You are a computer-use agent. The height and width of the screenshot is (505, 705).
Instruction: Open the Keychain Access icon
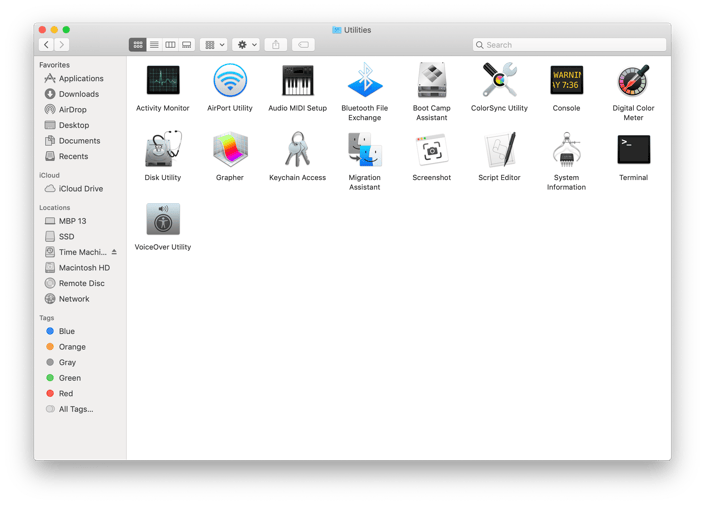297,149
